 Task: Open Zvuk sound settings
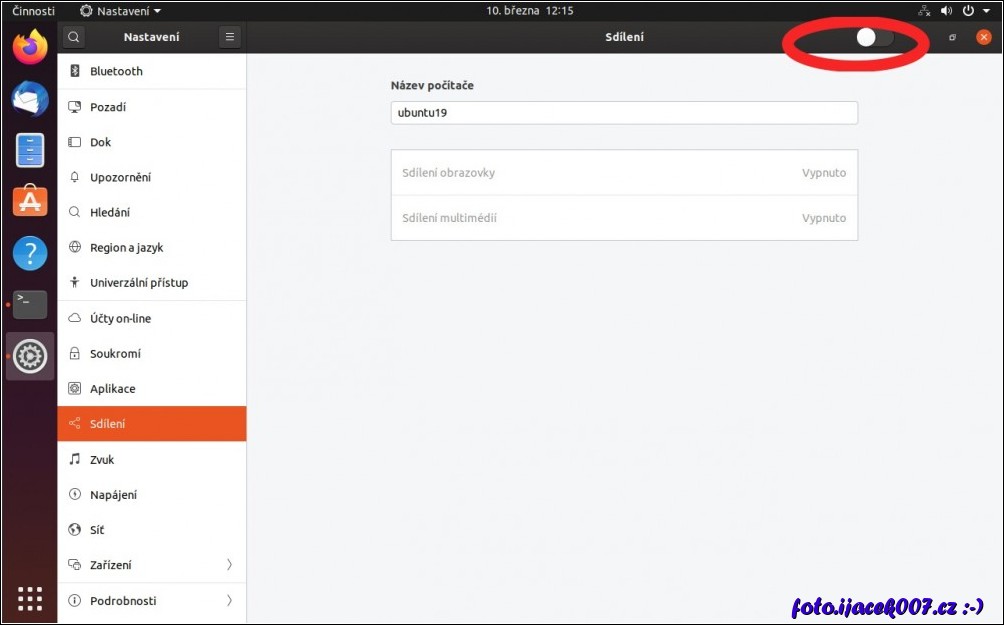coord(102,460)
